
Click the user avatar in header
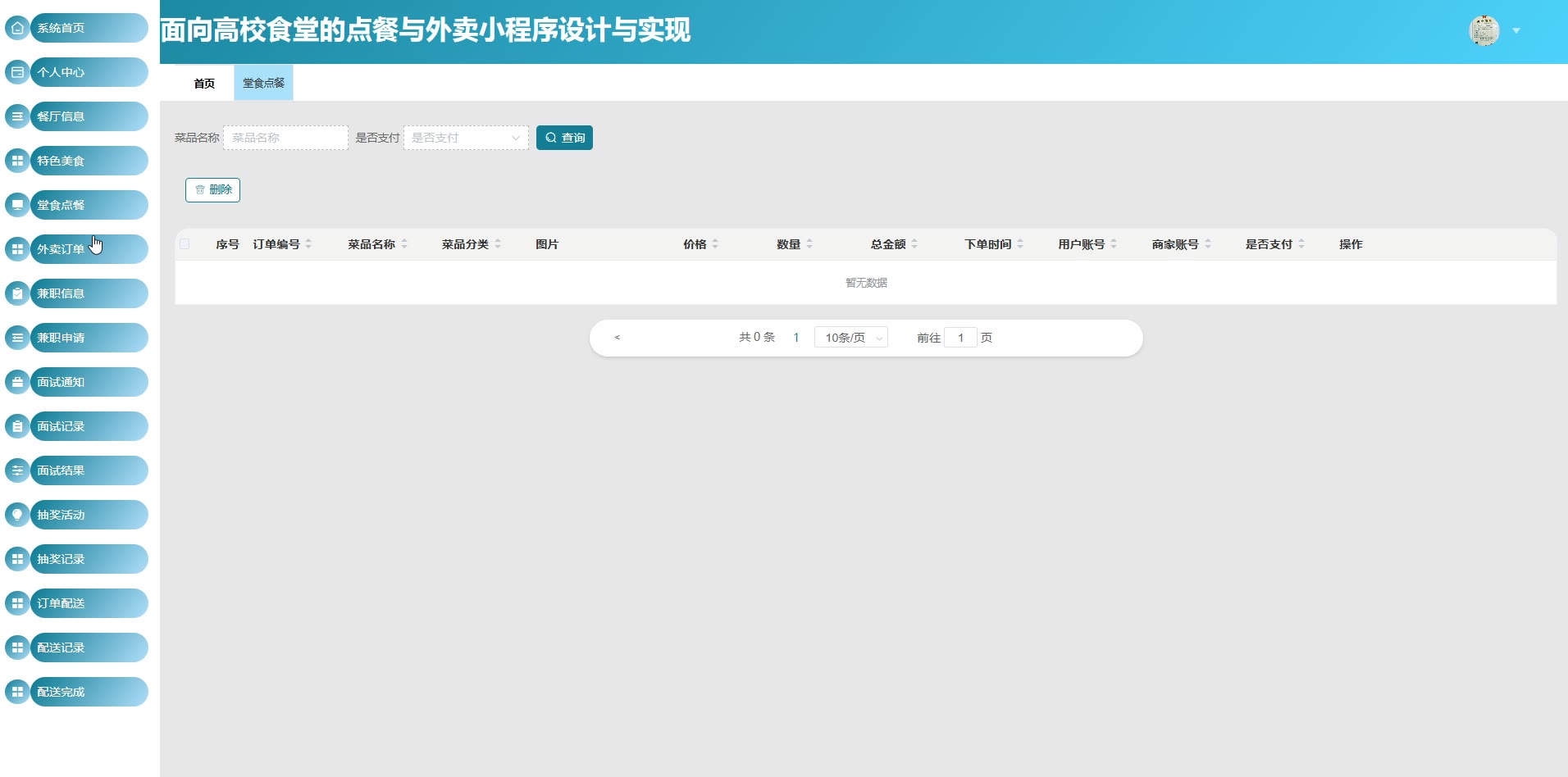[1484, 30]
